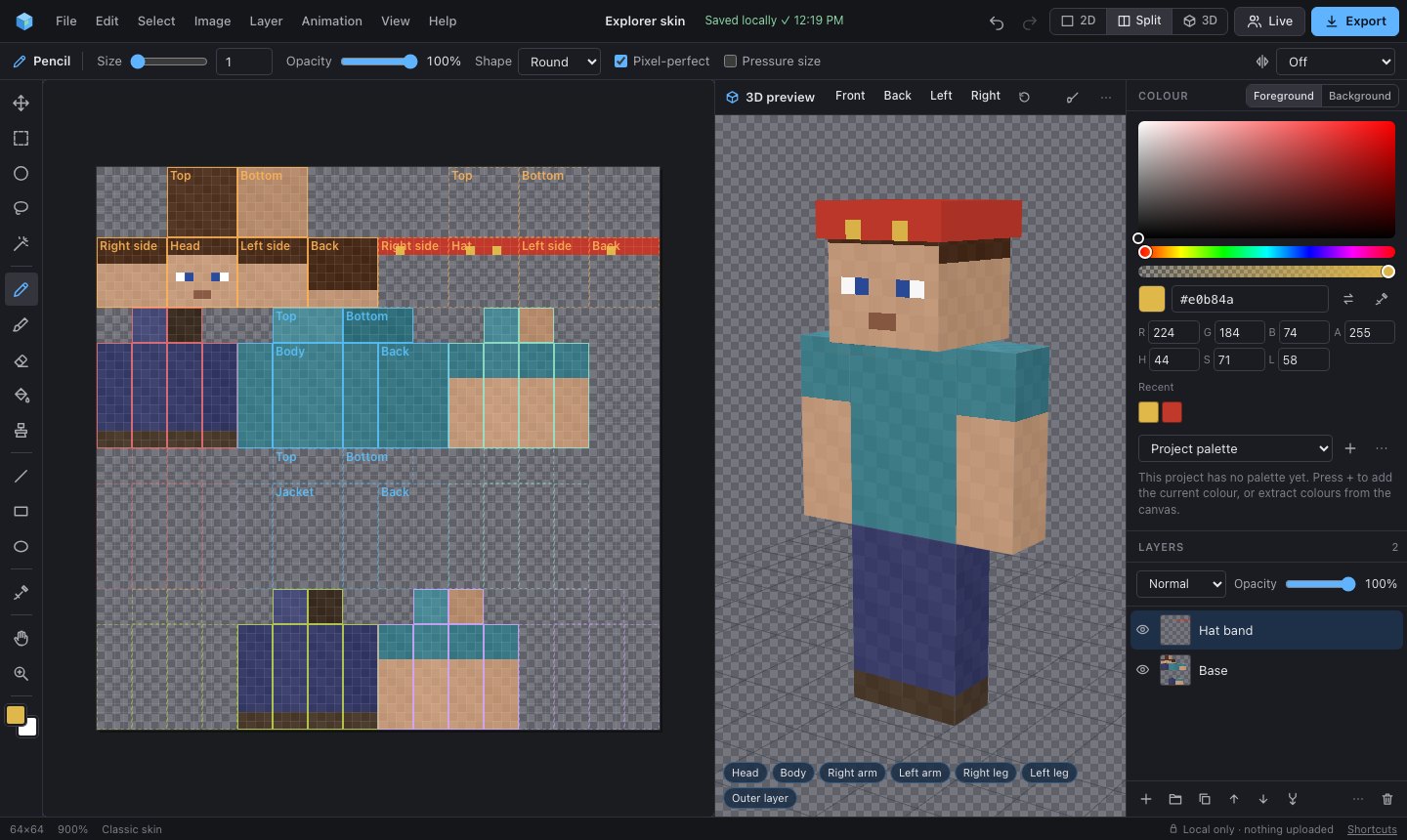Click the Export button
This screenshot has width=1407, height=840.
[1355, 21]
